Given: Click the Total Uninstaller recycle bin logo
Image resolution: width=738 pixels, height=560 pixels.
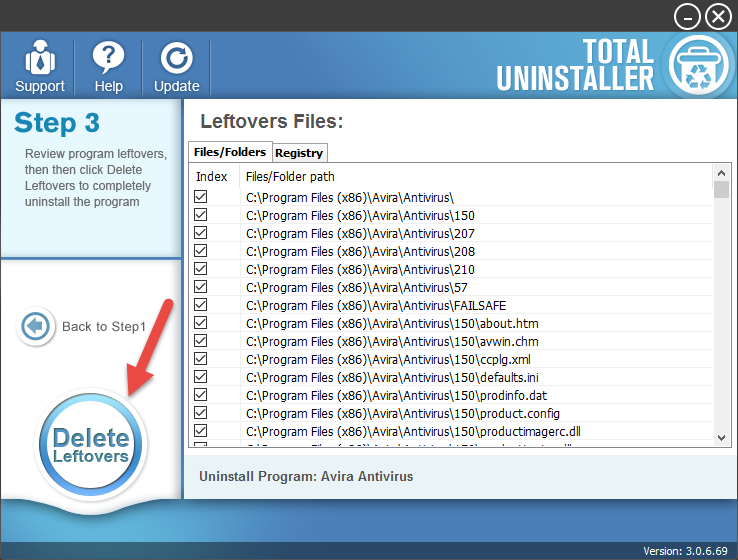Looking at the screenshot, I should point(699,65).
